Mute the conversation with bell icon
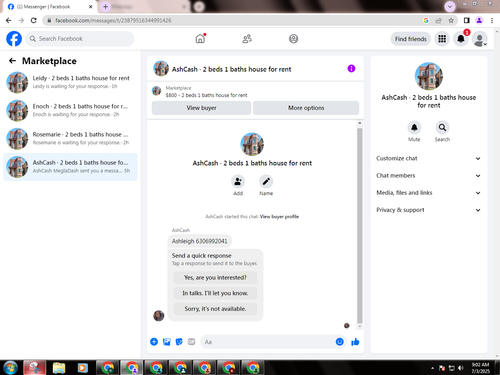The image size is (500, 375). [x=414, y=128]
